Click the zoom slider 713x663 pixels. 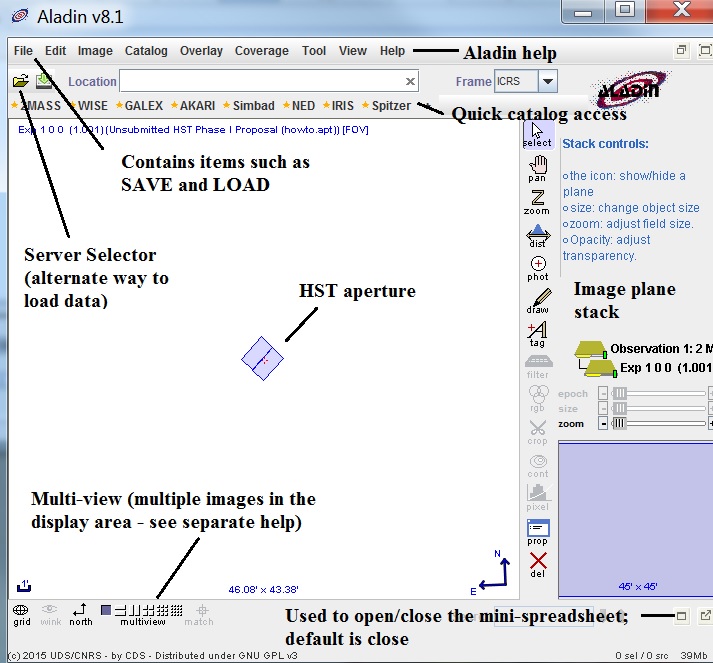658,424
